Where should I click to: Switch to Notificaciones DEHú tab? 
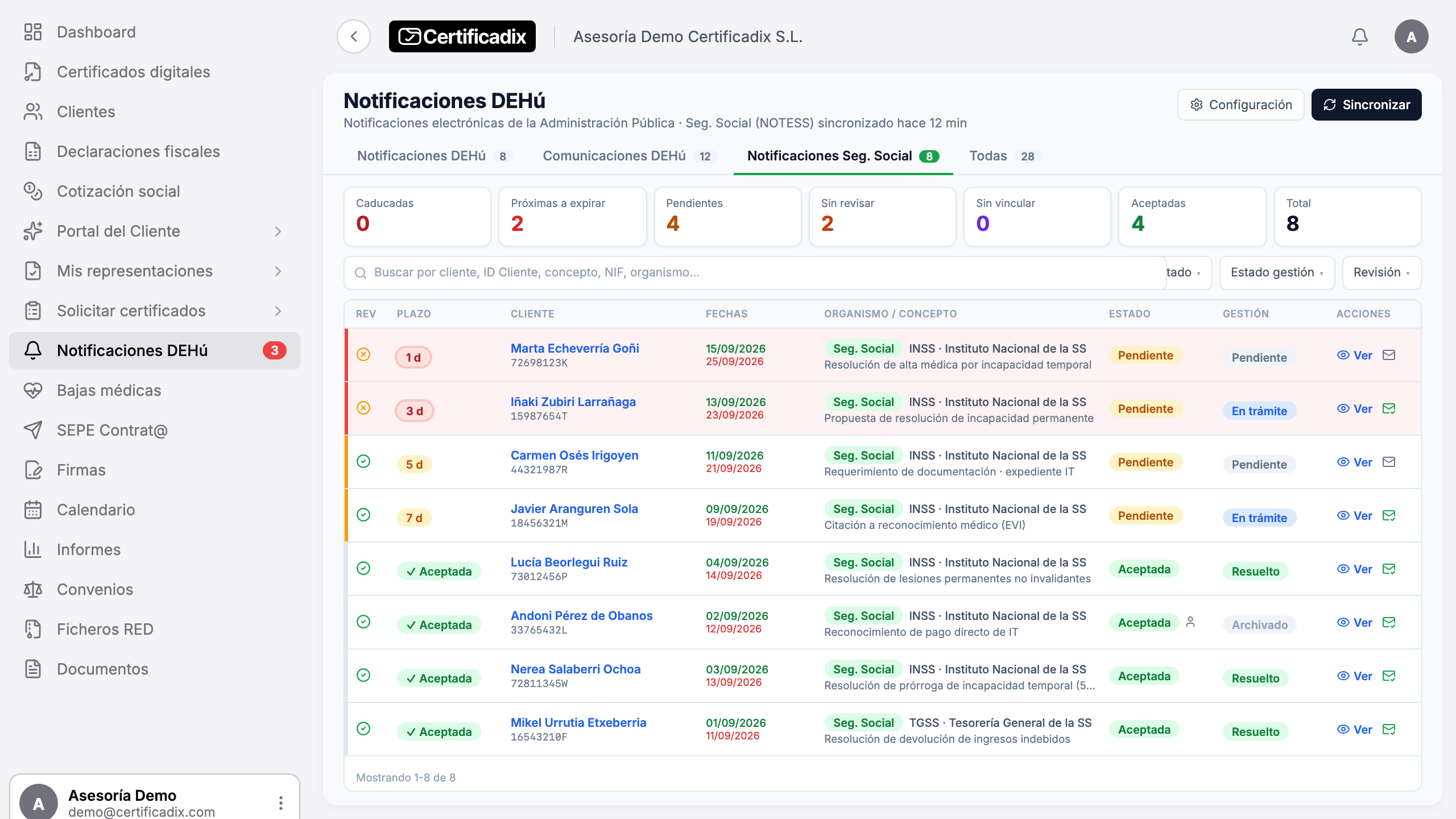pyautogui.click(x=434, y=156)
